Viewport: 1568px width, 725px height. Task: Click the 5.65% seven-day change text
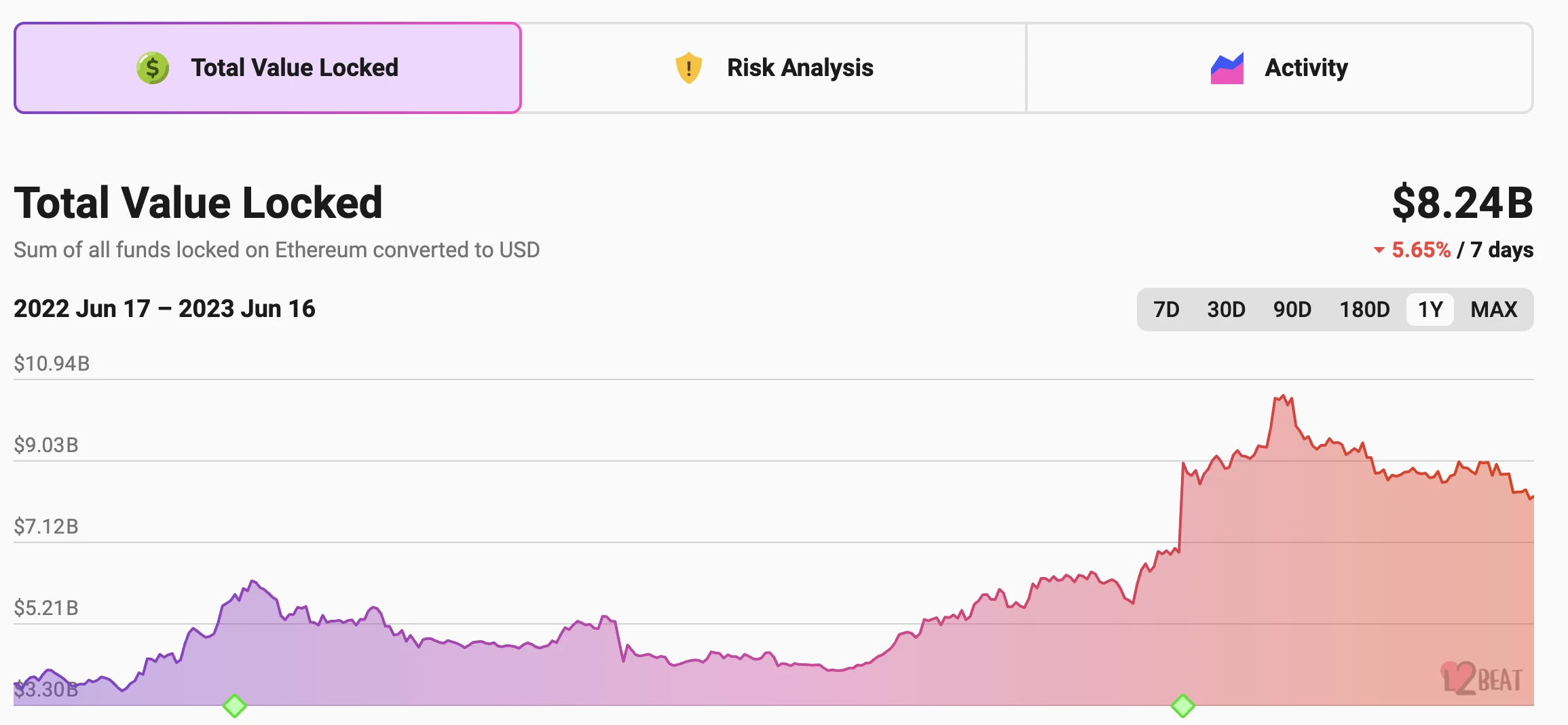click(1421, 250)
